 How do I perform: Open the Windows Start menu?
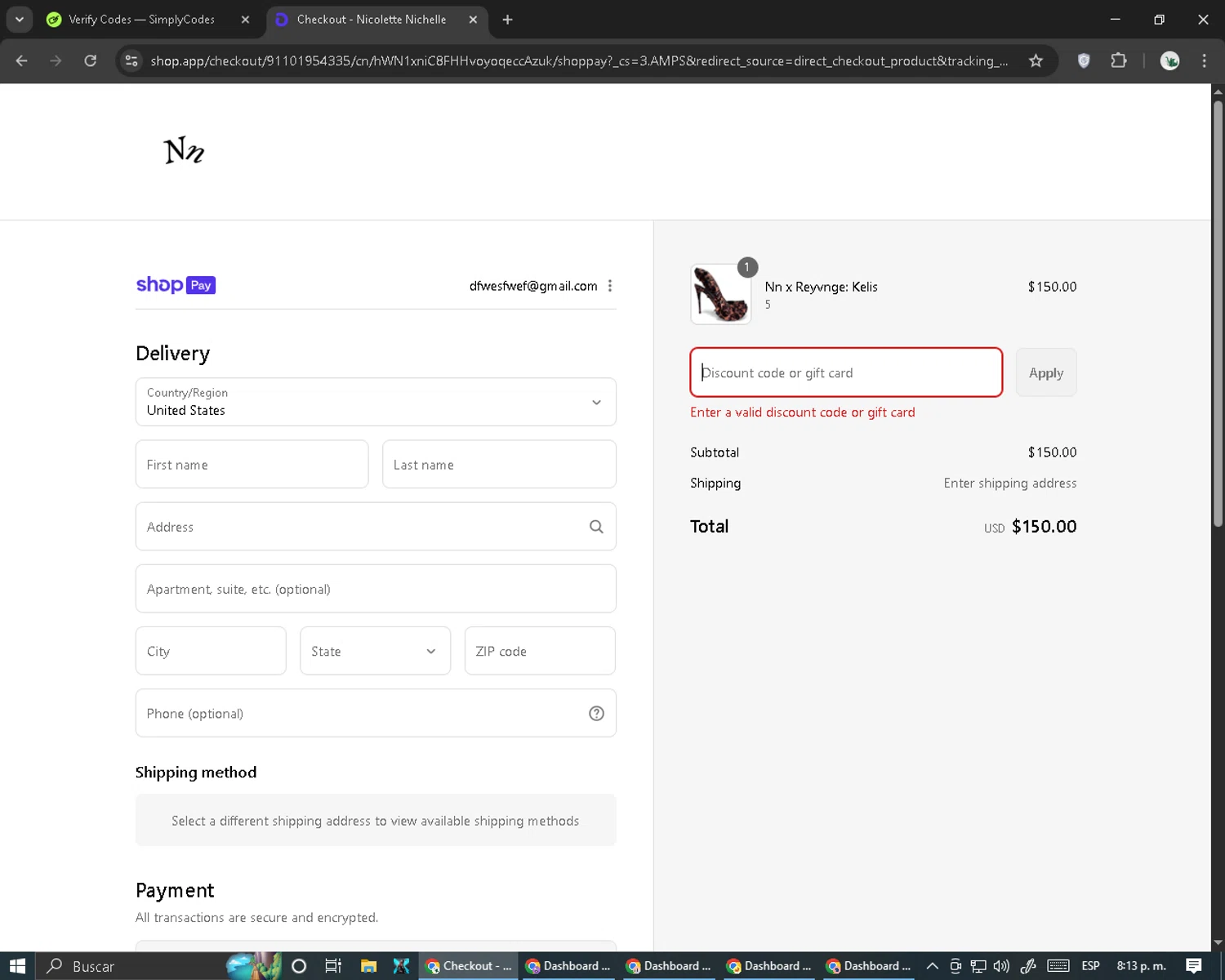click(18, 966)
